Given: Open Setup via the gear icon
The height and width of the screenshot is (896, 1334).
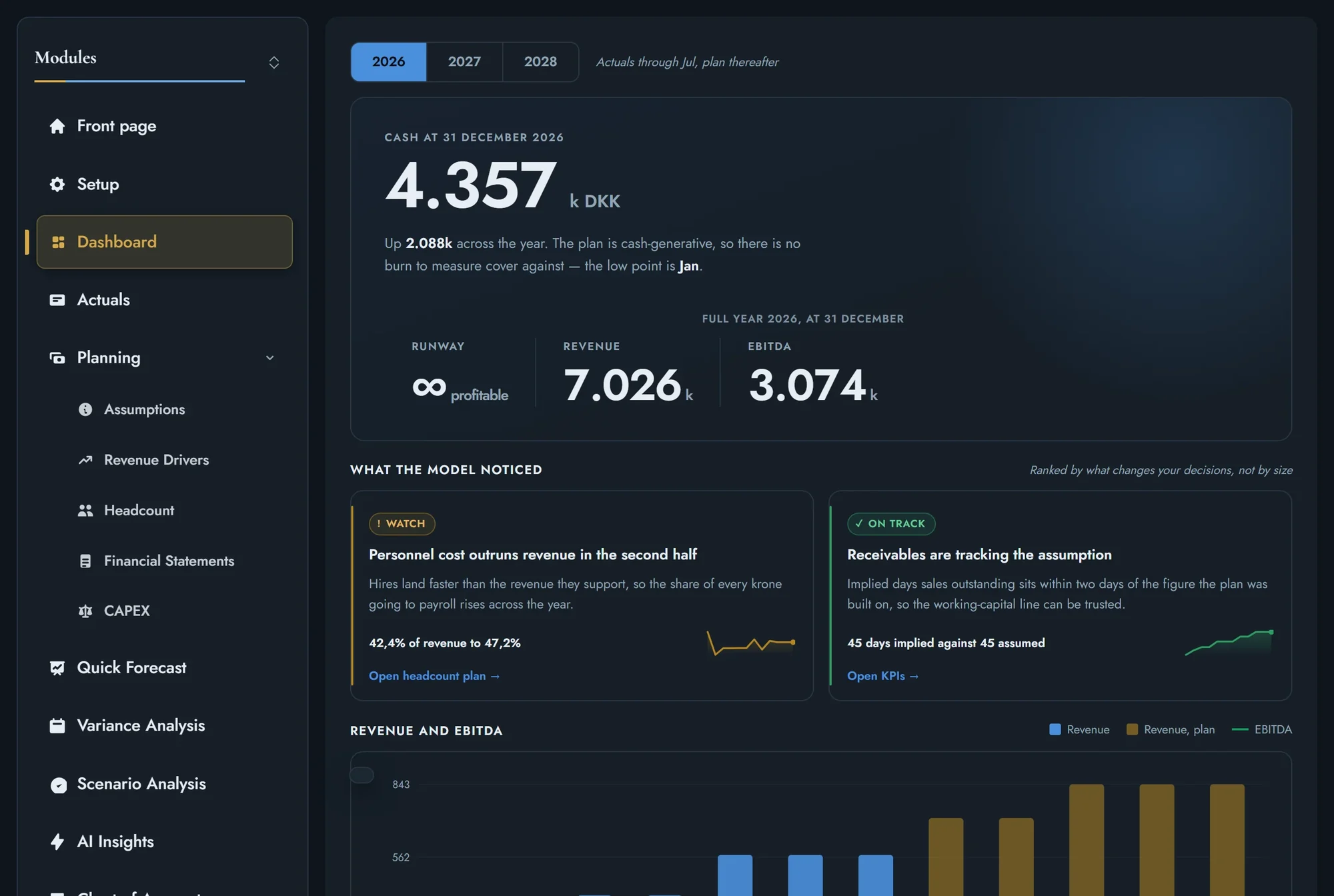Looking at the screenshot, I should point(57,184).
